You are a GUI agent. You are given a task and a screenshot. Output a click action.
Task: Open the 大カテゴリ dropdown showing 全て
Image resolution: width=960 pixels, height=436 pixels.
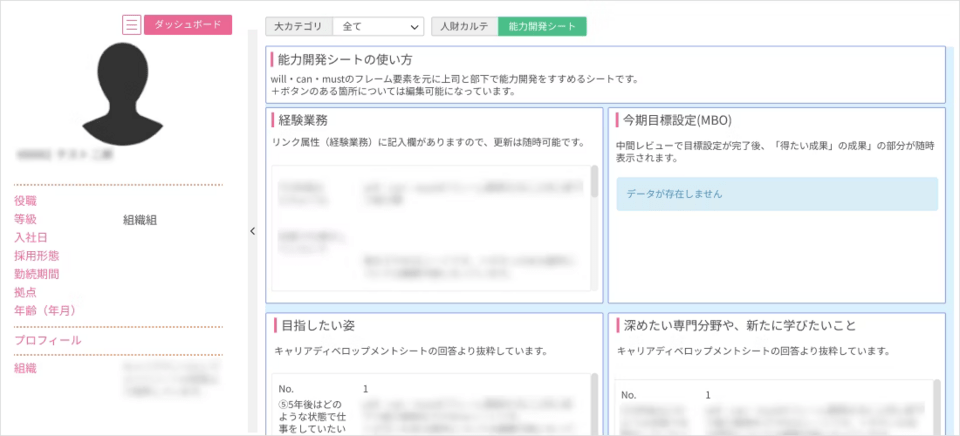[x=377, y=26]
